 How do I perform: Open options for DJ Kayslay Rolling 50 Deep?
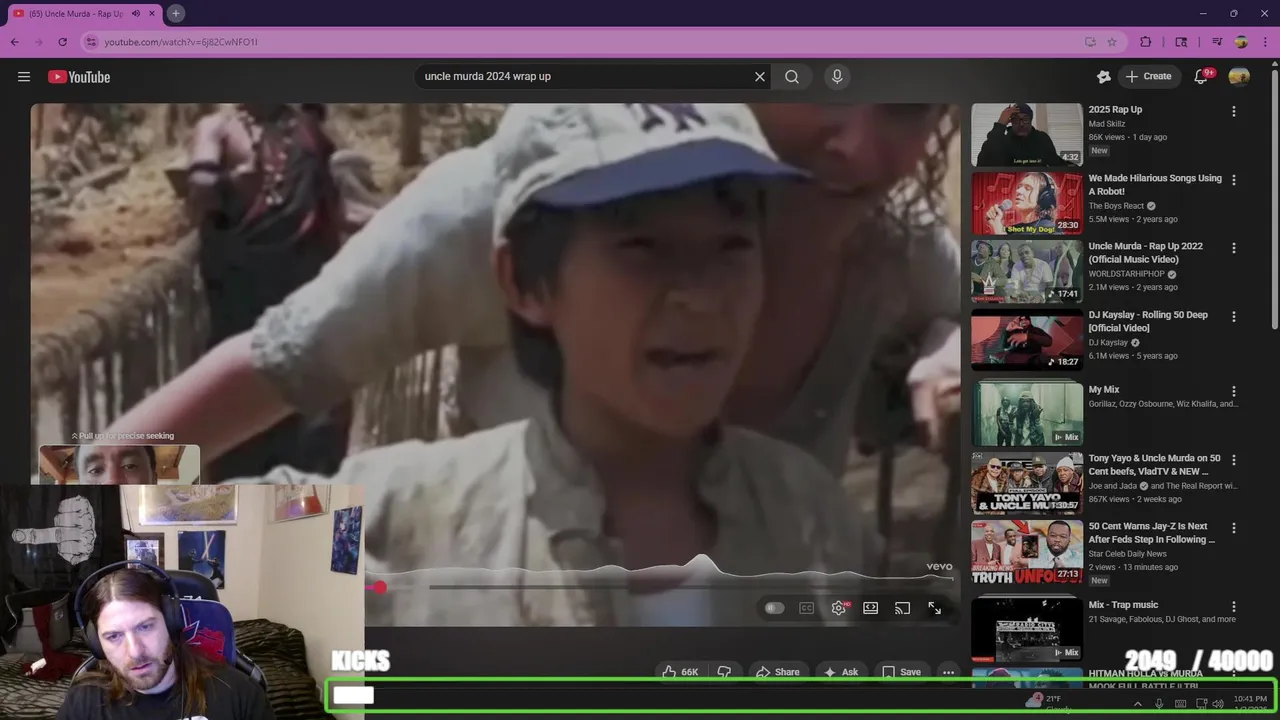coord(1233,317)
